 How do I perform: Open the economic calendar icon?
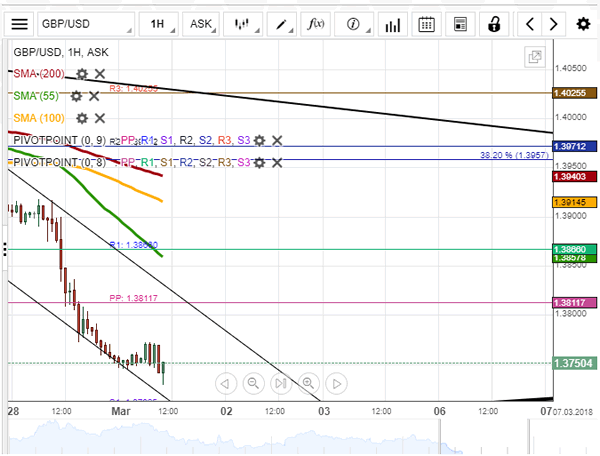[x=426, y=25]
